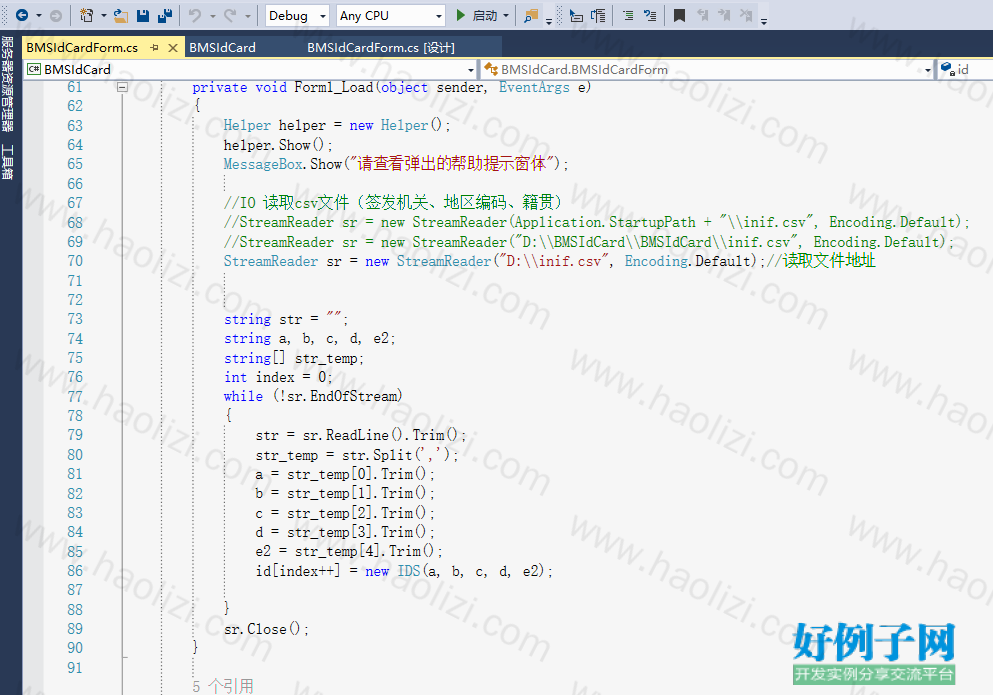Navigate backward using the back arrow
Screen dimensions: 993x695
tap(22, 15)
